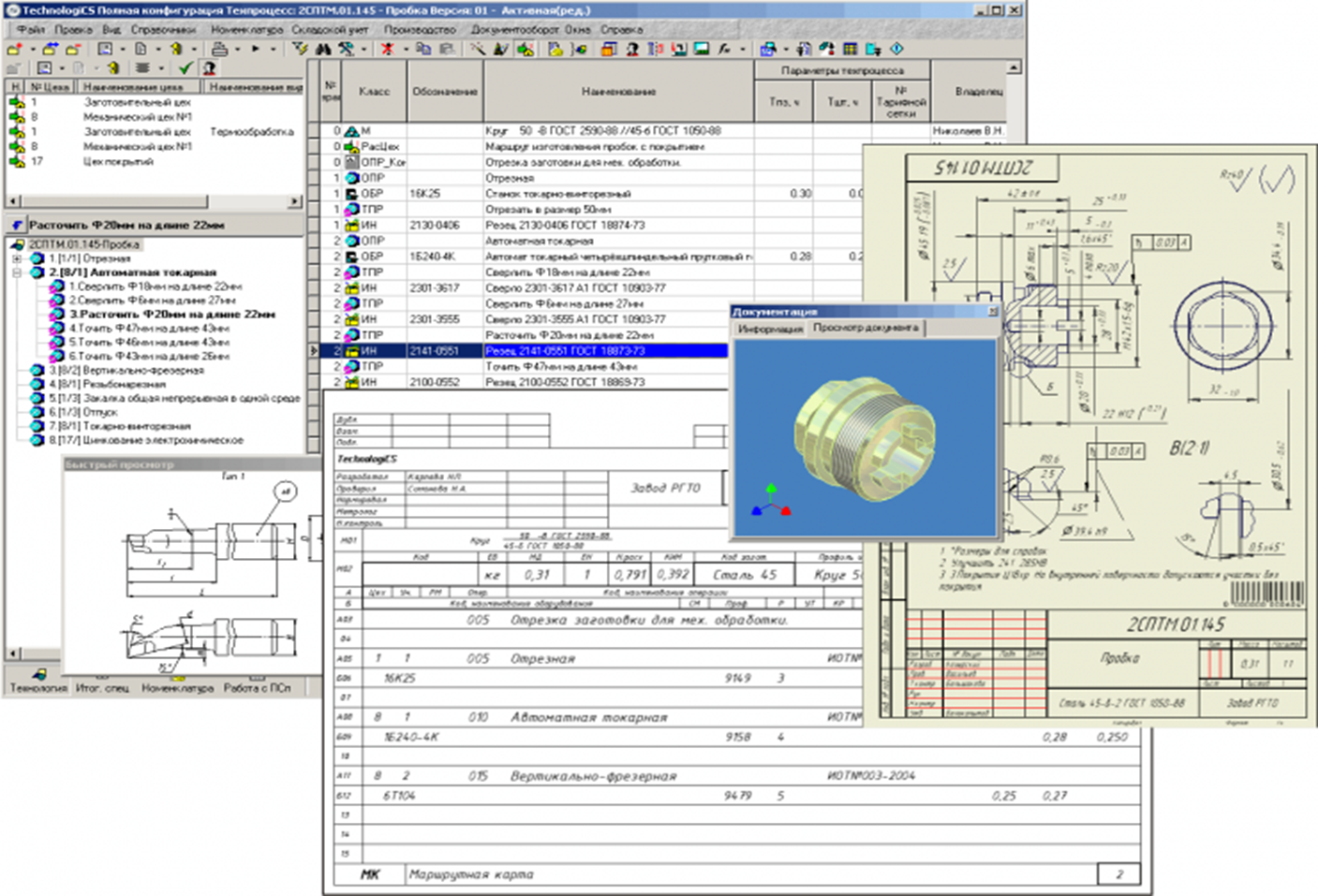This screenshot has width=1318, height=896.
Task: Click the root 2СПТМ.01.145-Пробка tree icon
Action: click(x=17, y=244)
